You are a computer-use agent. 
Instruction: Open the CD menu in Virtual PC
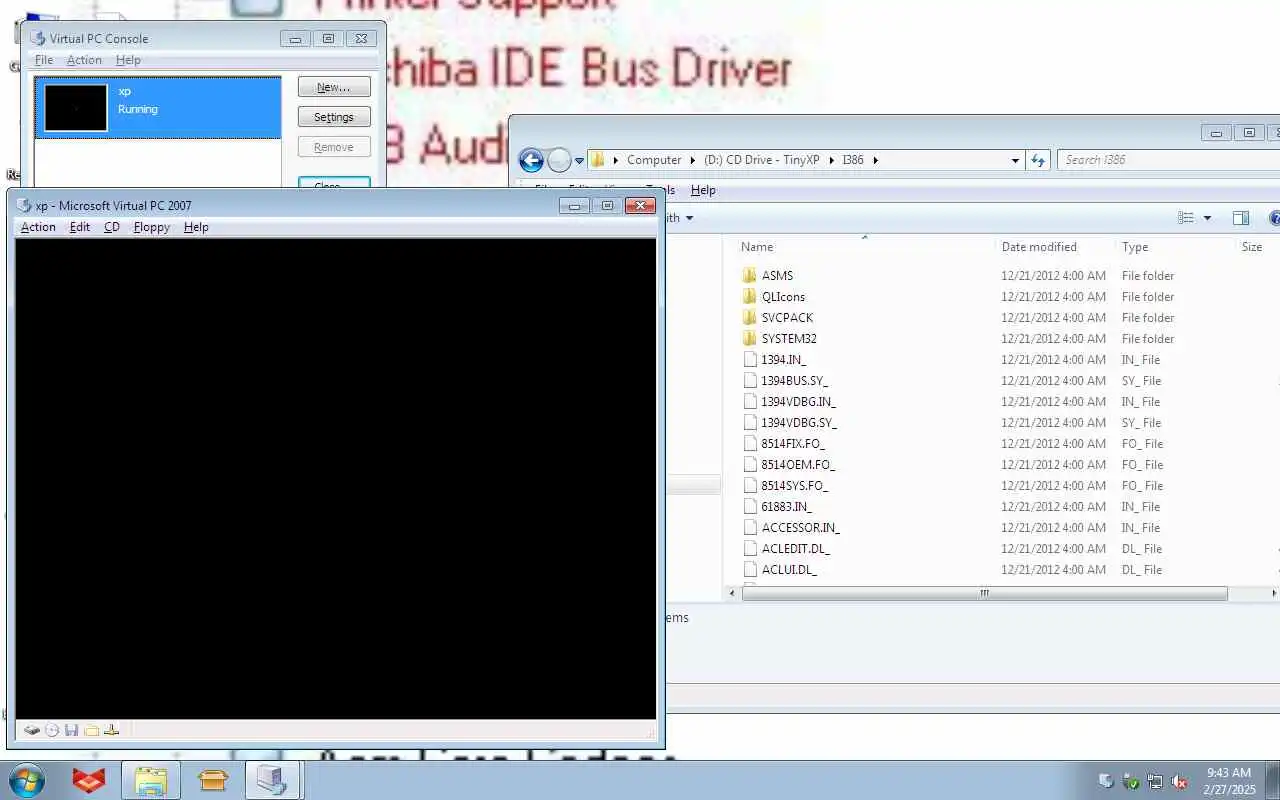(112, 227)
